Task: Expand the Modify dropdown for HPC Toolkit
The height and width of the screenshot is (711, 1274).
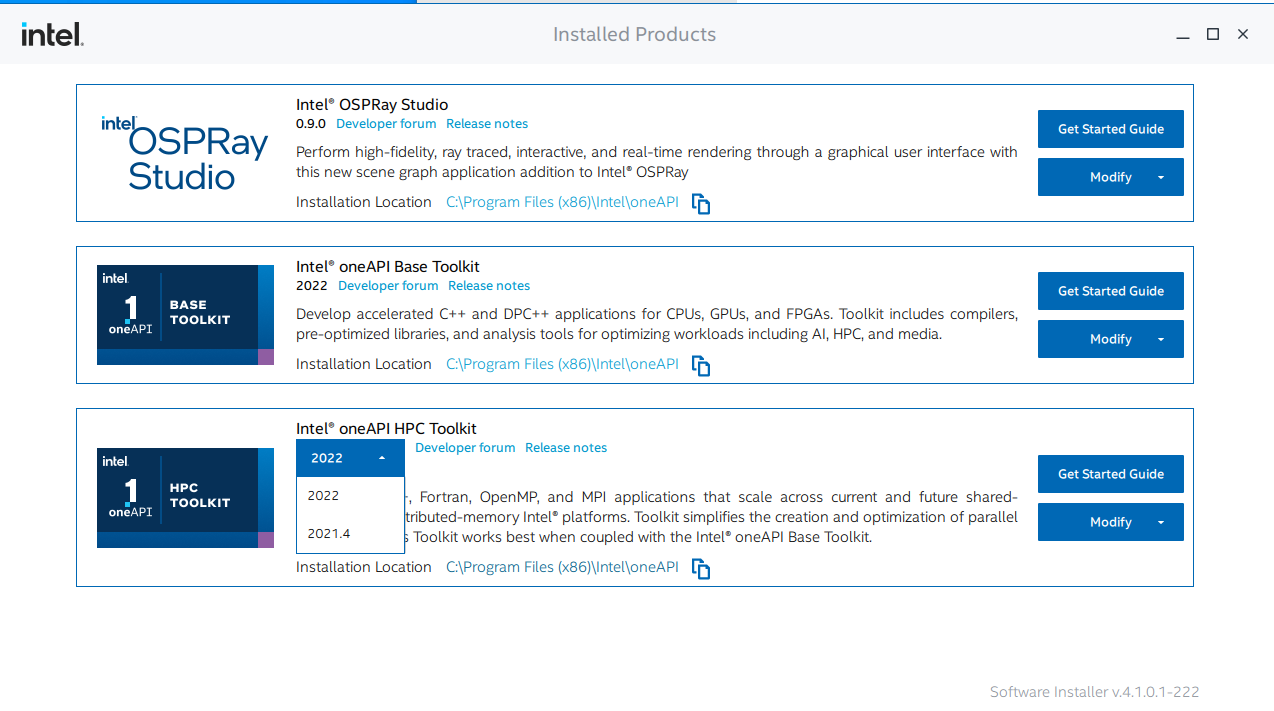Action: (1160, 521)
